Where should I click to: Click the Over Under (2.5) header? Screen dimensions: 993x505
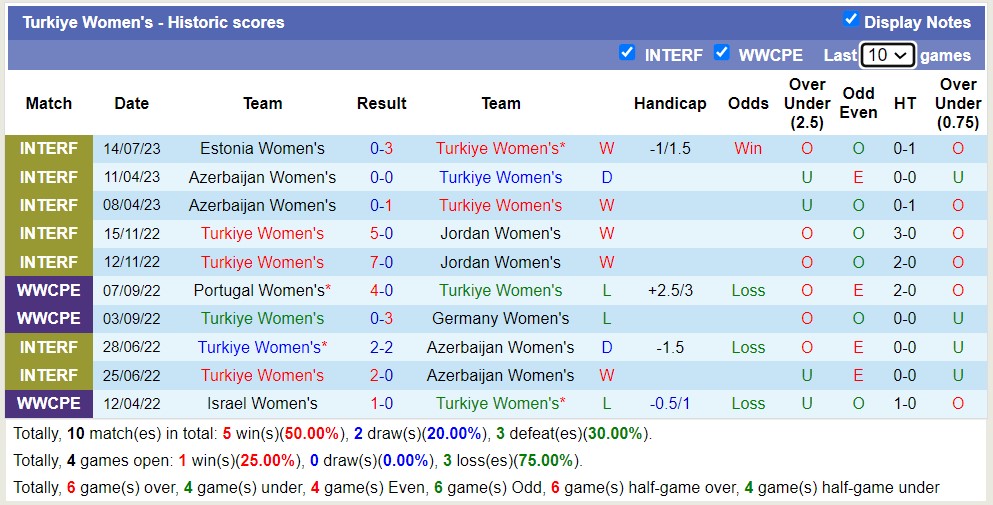pos(807,103)
